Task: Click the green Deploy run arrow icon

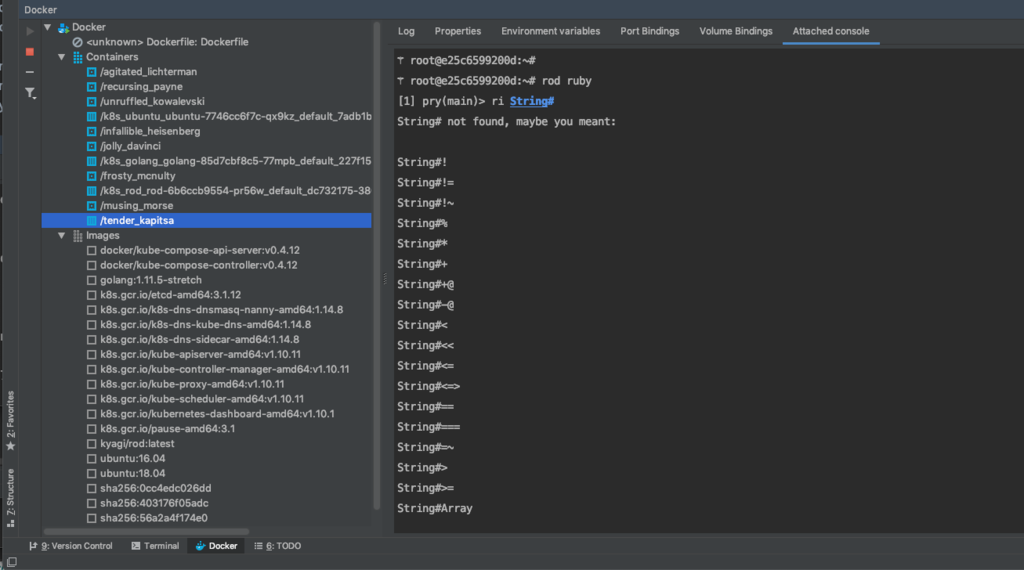Action: (x=30, y=31)
